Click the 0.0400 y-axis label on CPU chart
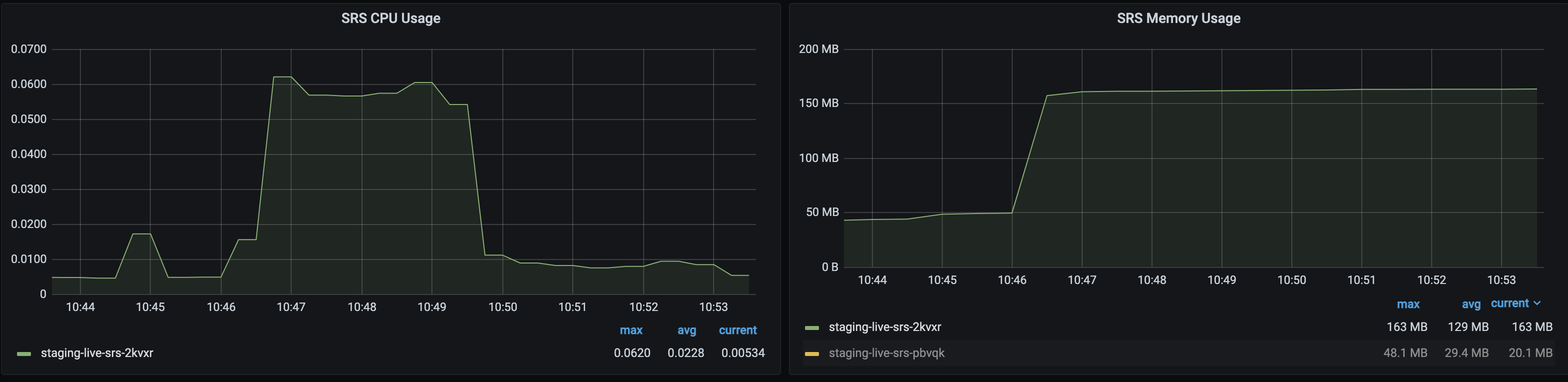 (x=28, y=154)
